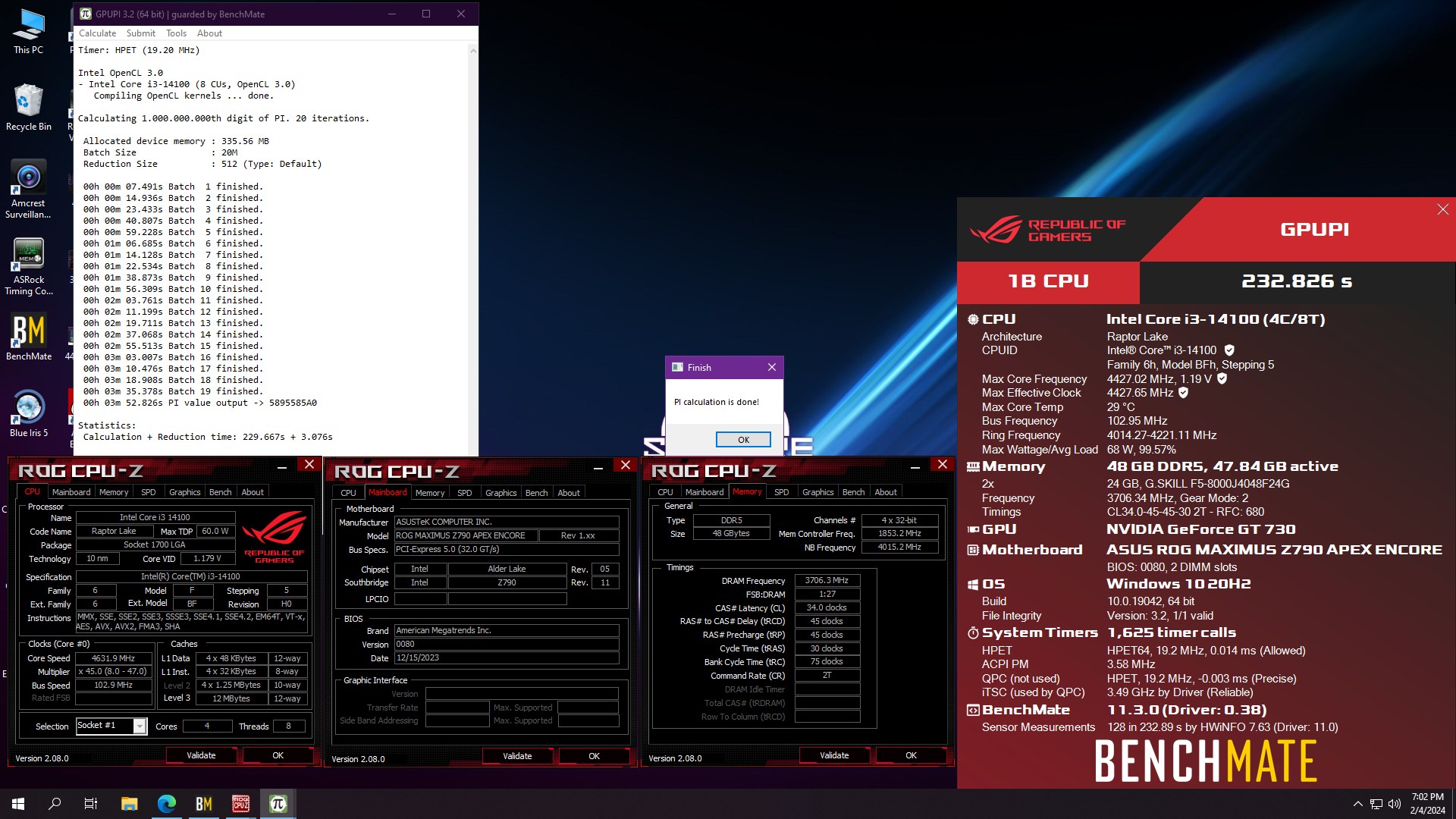Click Max Core Frequency verified shield
Screen dimensions: 1456x819
click(x=1222, y=378)
